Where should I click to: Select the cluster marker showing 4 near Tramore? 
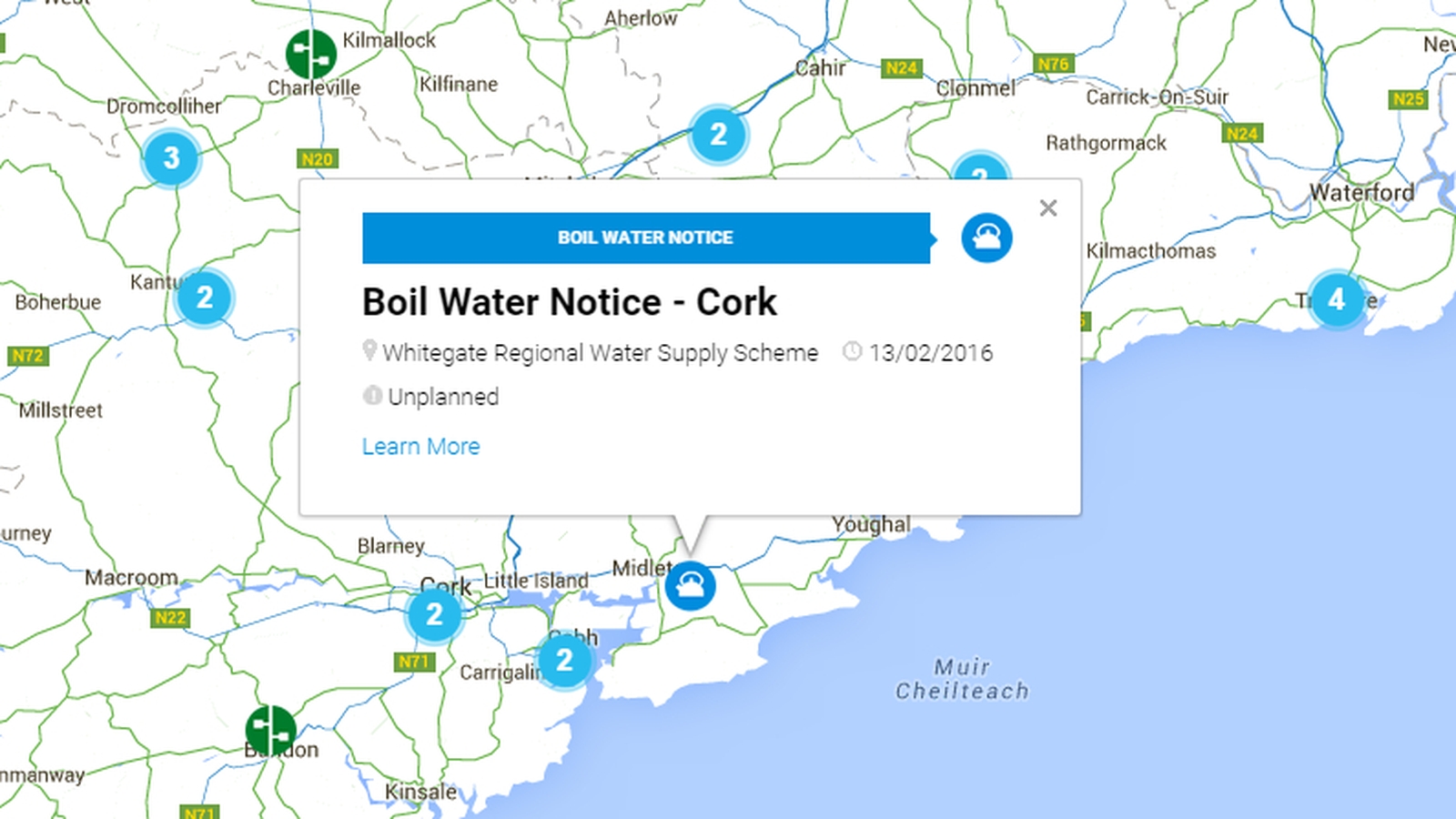1337,298
